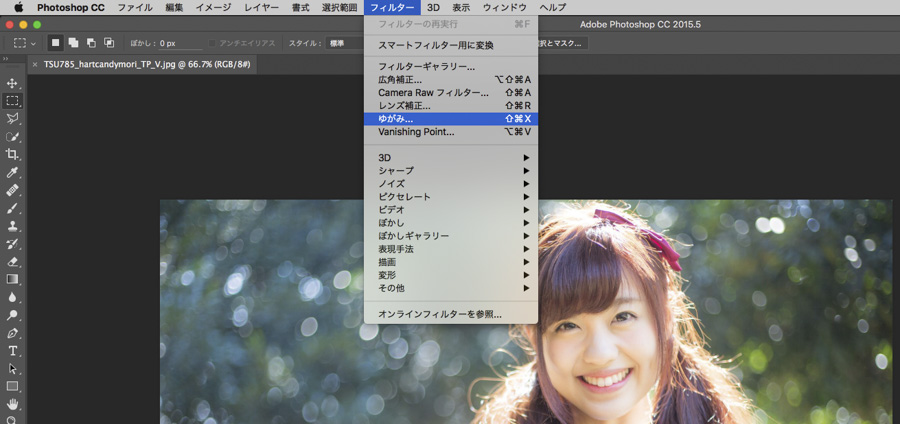Select the Rectangular Marquee tool in toolbox
The image size is (900, 424).
coord(12,100)
